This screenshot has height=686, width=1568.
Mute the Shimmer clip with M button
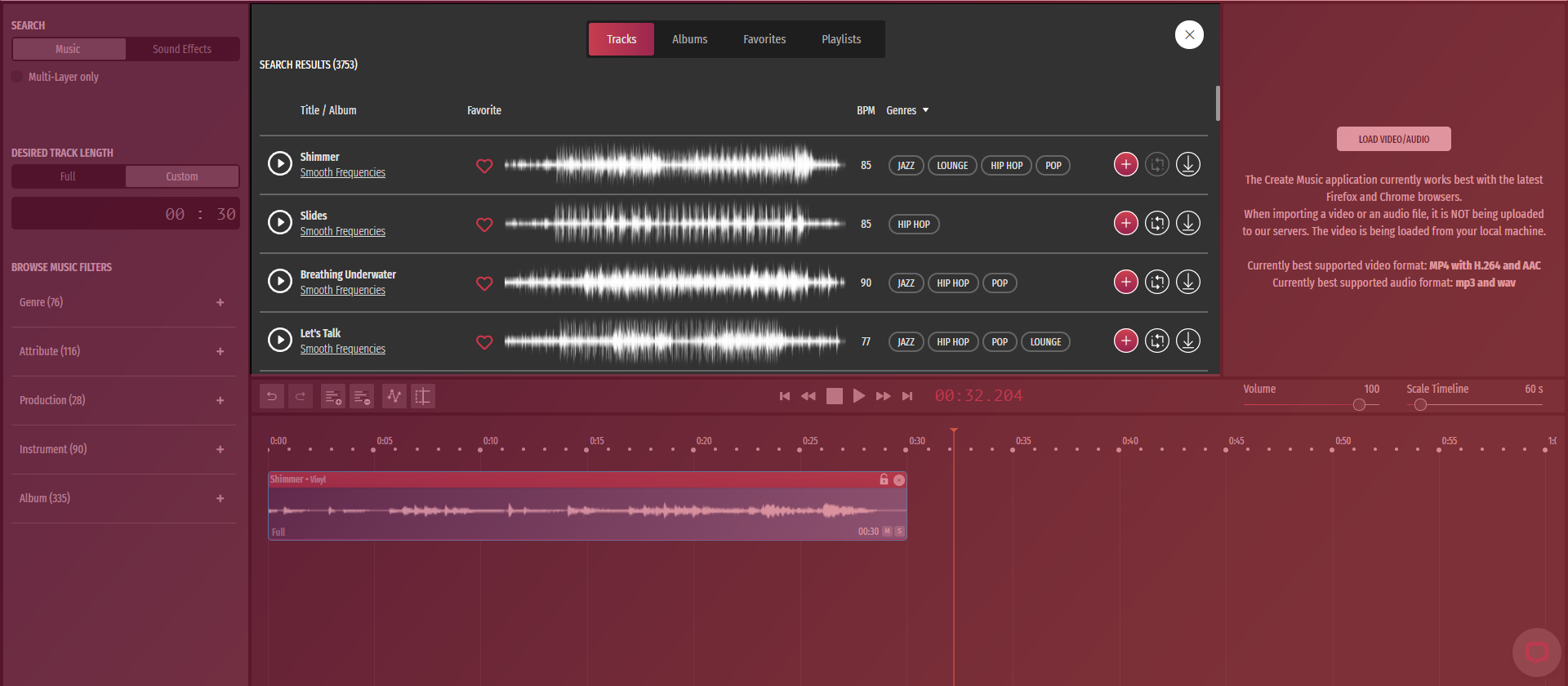[x=888, y=532]
